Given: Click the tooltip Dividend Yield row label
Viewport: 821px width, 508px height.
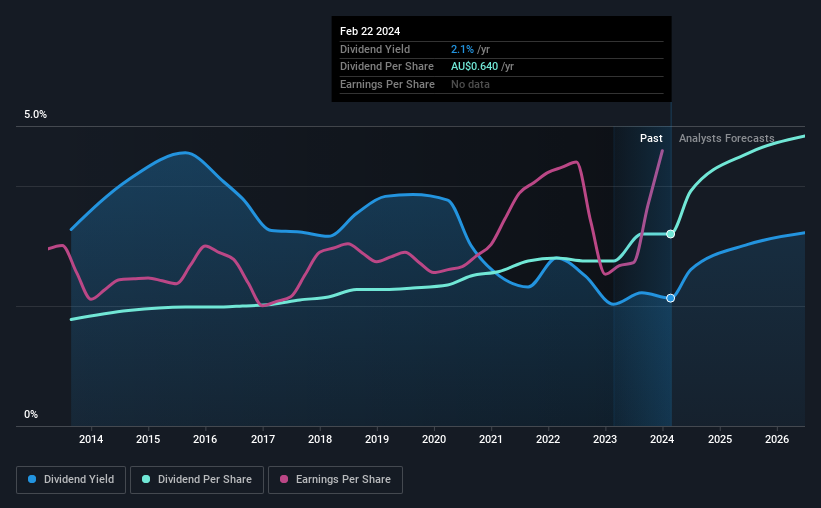Looking at the screenshot, I should [375, 49].
